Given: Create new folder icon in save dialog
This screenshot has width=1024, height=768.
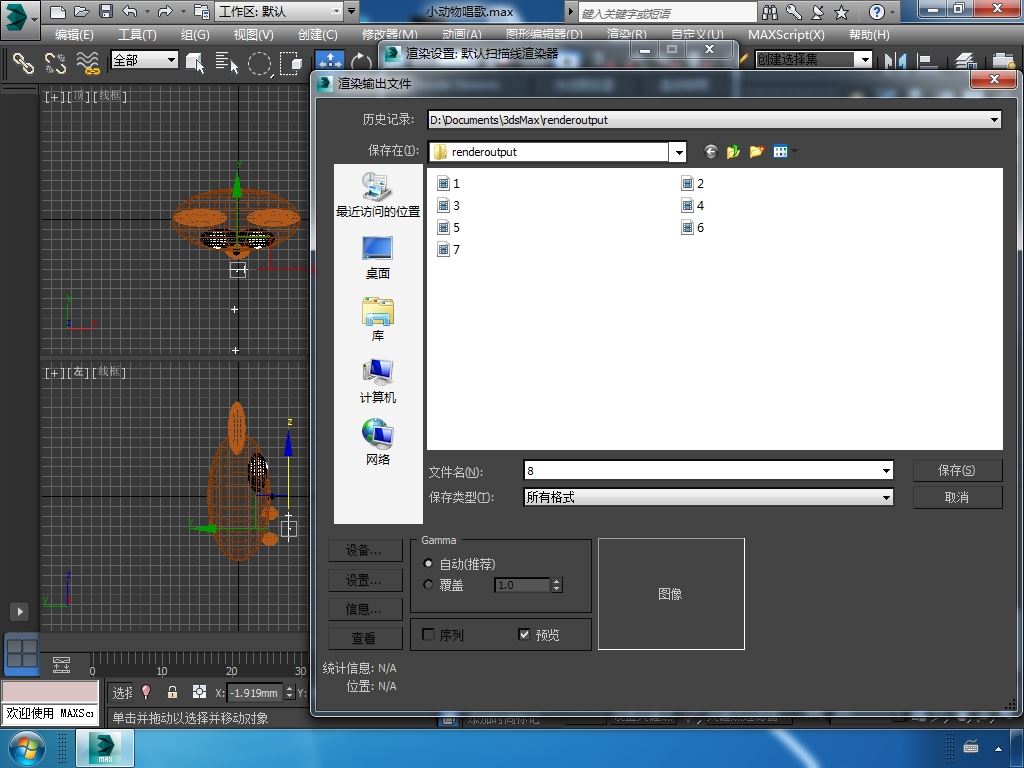Looking at the screenshot, I should [756, 152].
